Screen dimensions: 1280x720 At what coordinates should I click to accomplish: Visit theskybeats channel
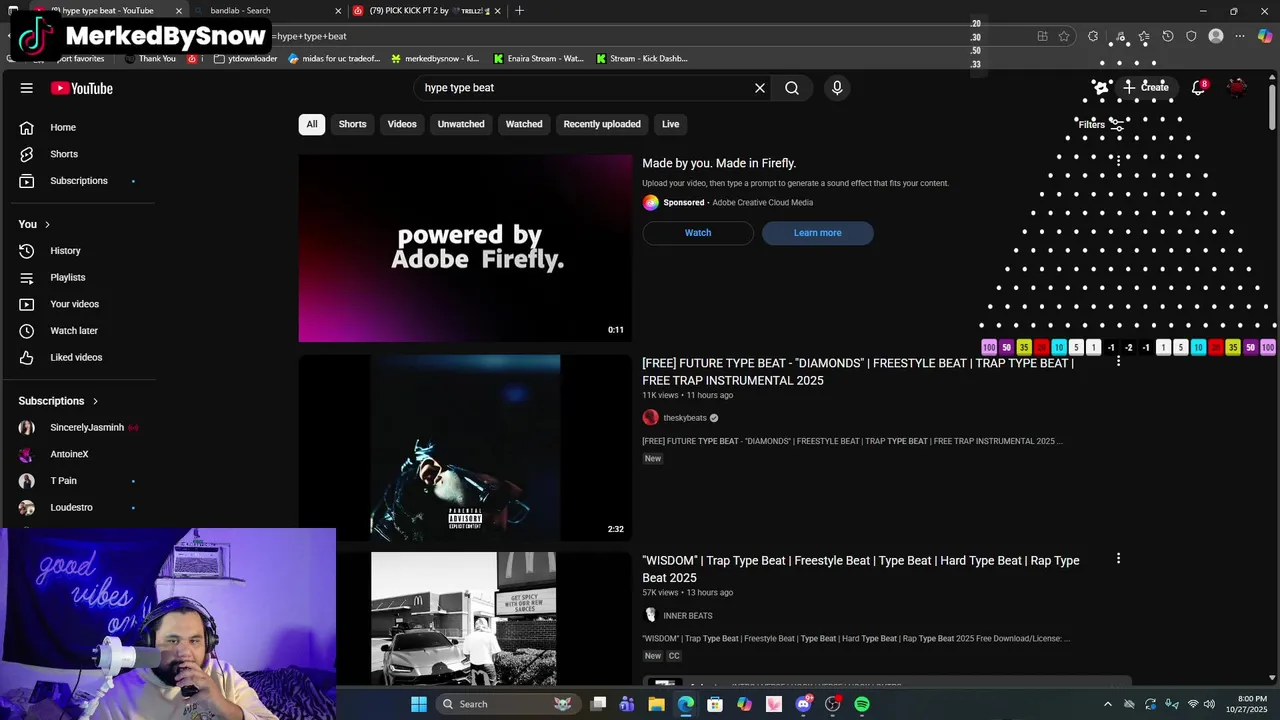(685, 418)
